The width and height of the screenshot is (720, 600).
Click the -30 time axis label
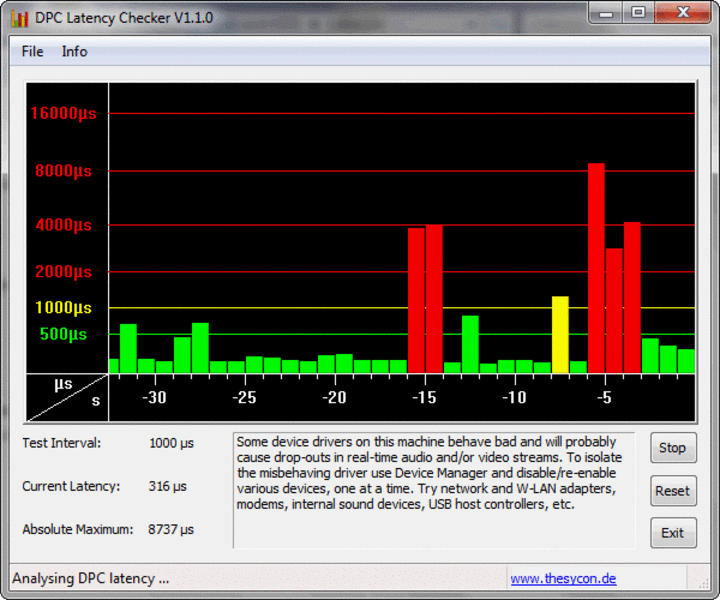coord(154,397)
